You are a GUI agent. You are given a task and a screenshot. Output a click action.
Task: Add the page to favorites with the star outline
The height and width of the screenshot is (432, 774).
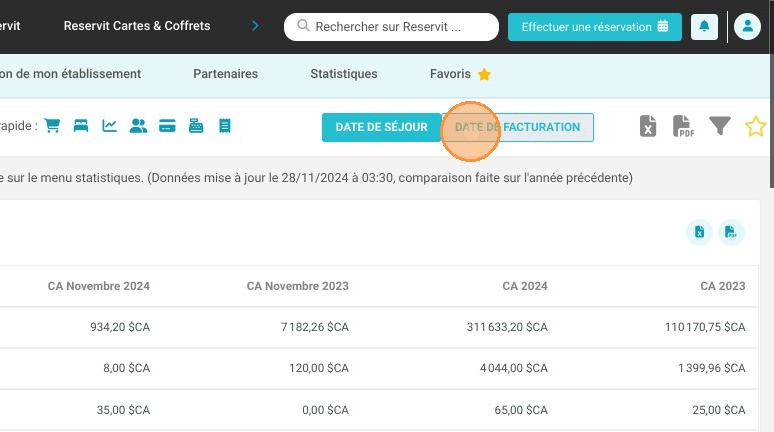[x=756, y=126]
